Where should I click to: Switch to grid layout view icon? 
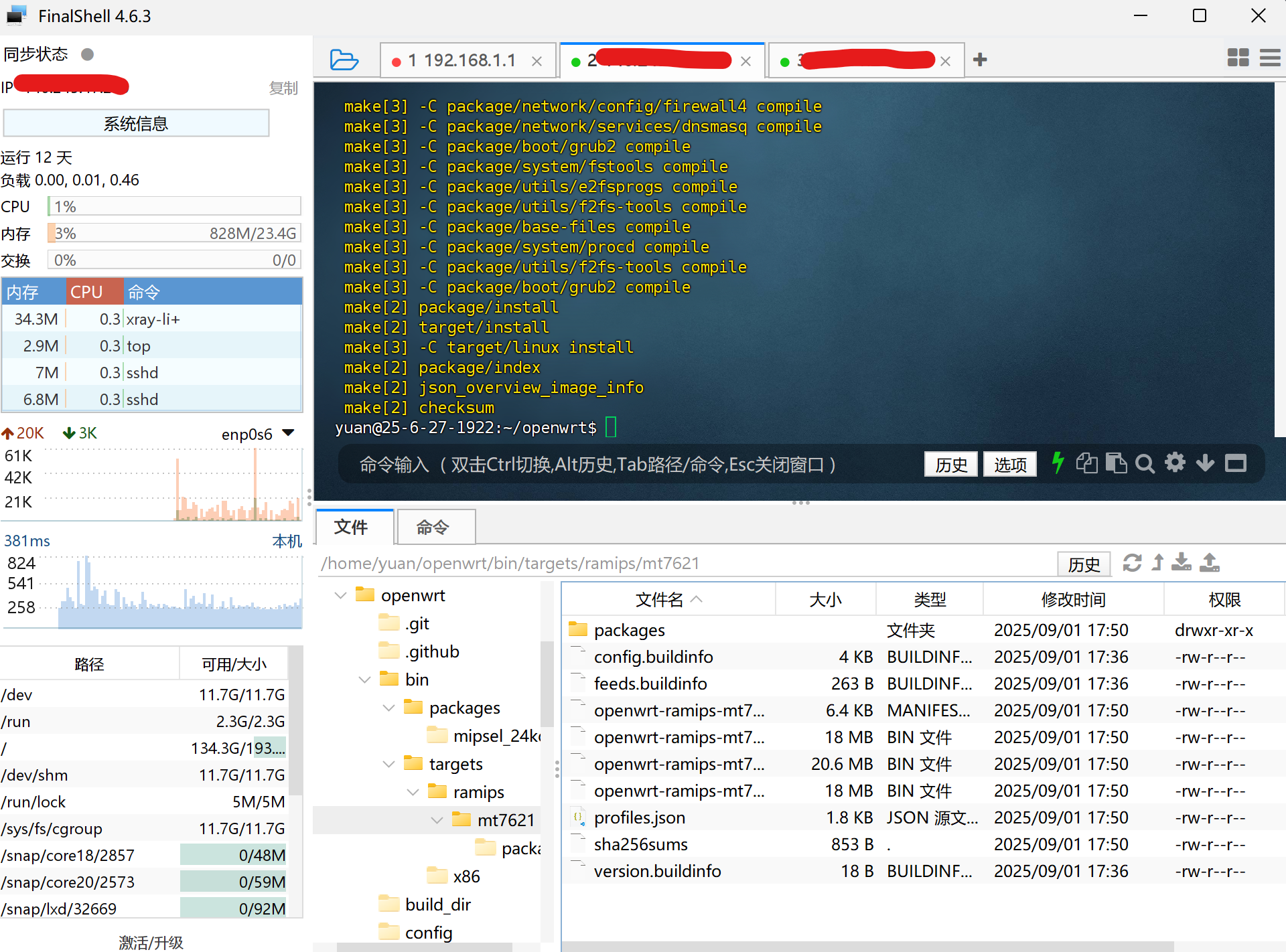coord(1238,58)
